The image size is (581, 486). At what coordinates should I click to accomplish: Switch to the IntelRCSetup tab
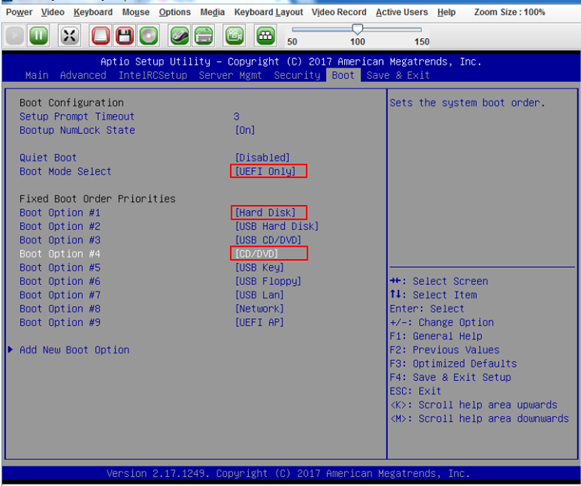[x=153, y=75]
